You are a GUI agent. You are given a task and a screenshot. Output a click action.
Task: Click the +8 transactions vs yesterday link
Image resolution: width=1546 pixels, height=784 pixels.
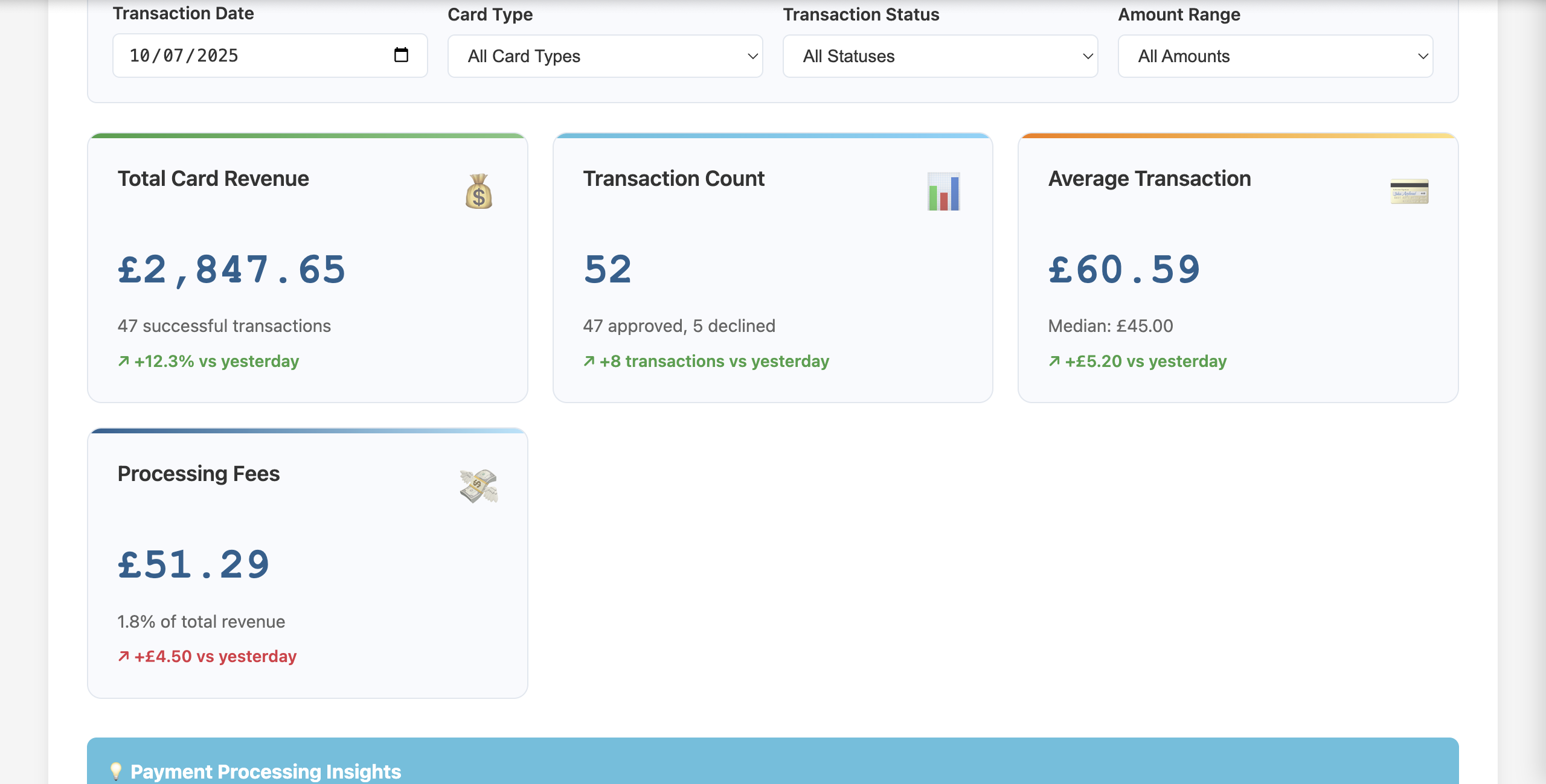[714, 361]
